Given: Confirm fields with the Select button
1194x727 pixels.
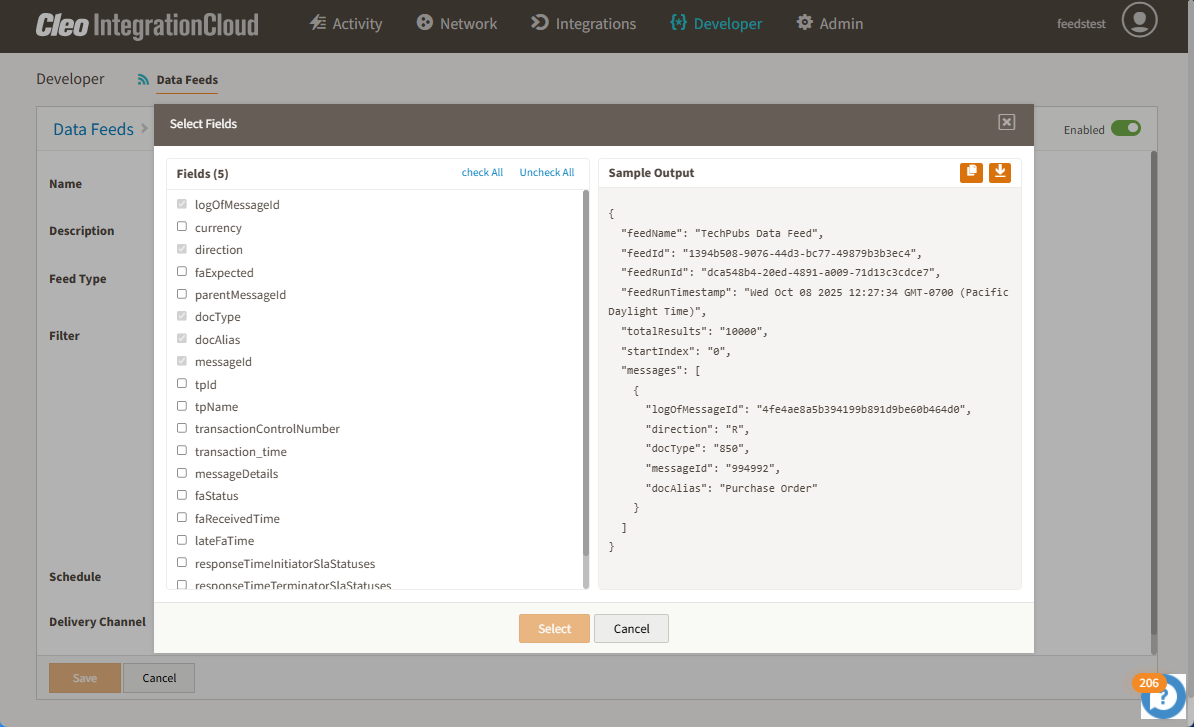Looking at the screenshot, I should point(554,628).
